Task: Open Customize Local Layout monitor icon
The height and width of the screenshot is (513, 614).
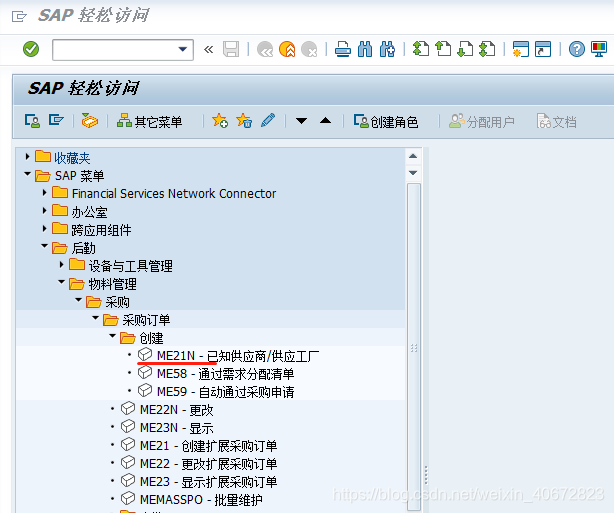Action: tap(599, 49)
